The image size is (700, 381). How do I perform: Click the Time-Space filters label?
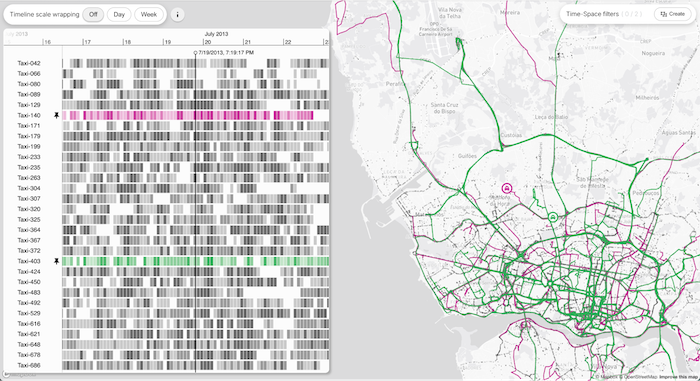[592, 14]
